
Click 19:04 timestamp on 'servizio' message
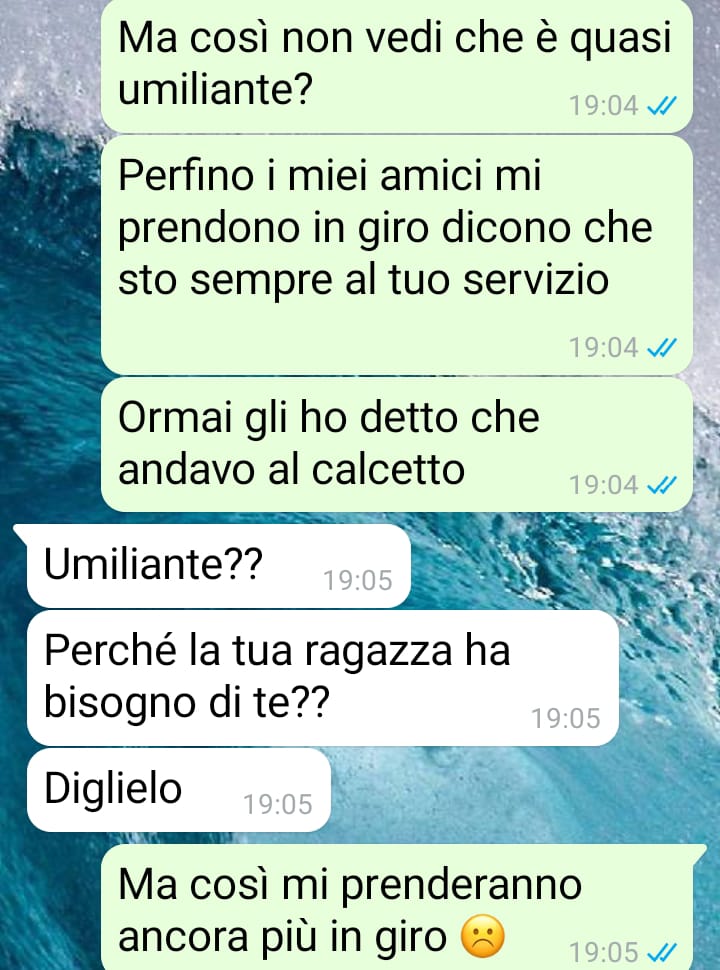(603, 348)
